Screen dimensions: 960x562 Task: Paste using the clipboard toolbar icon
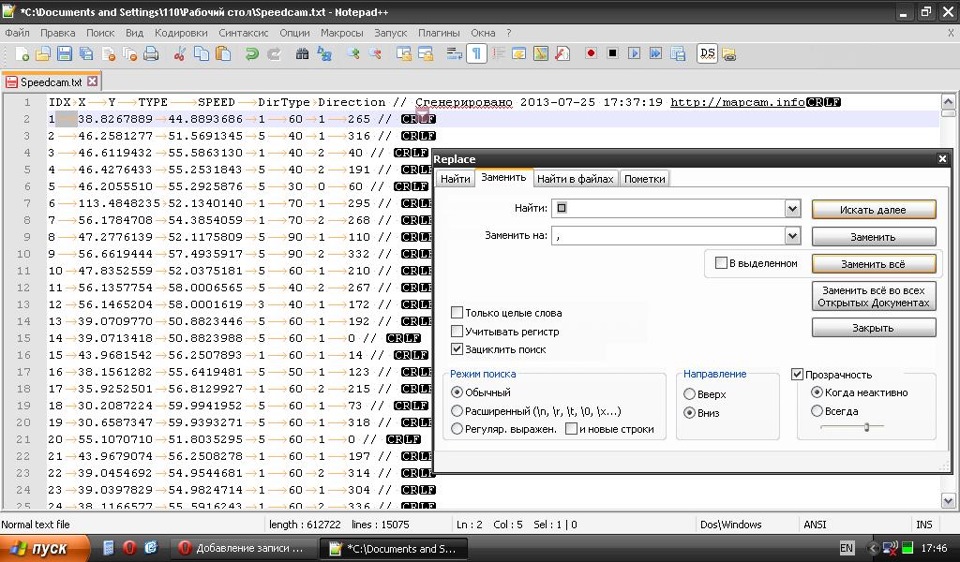pos(223,54)
